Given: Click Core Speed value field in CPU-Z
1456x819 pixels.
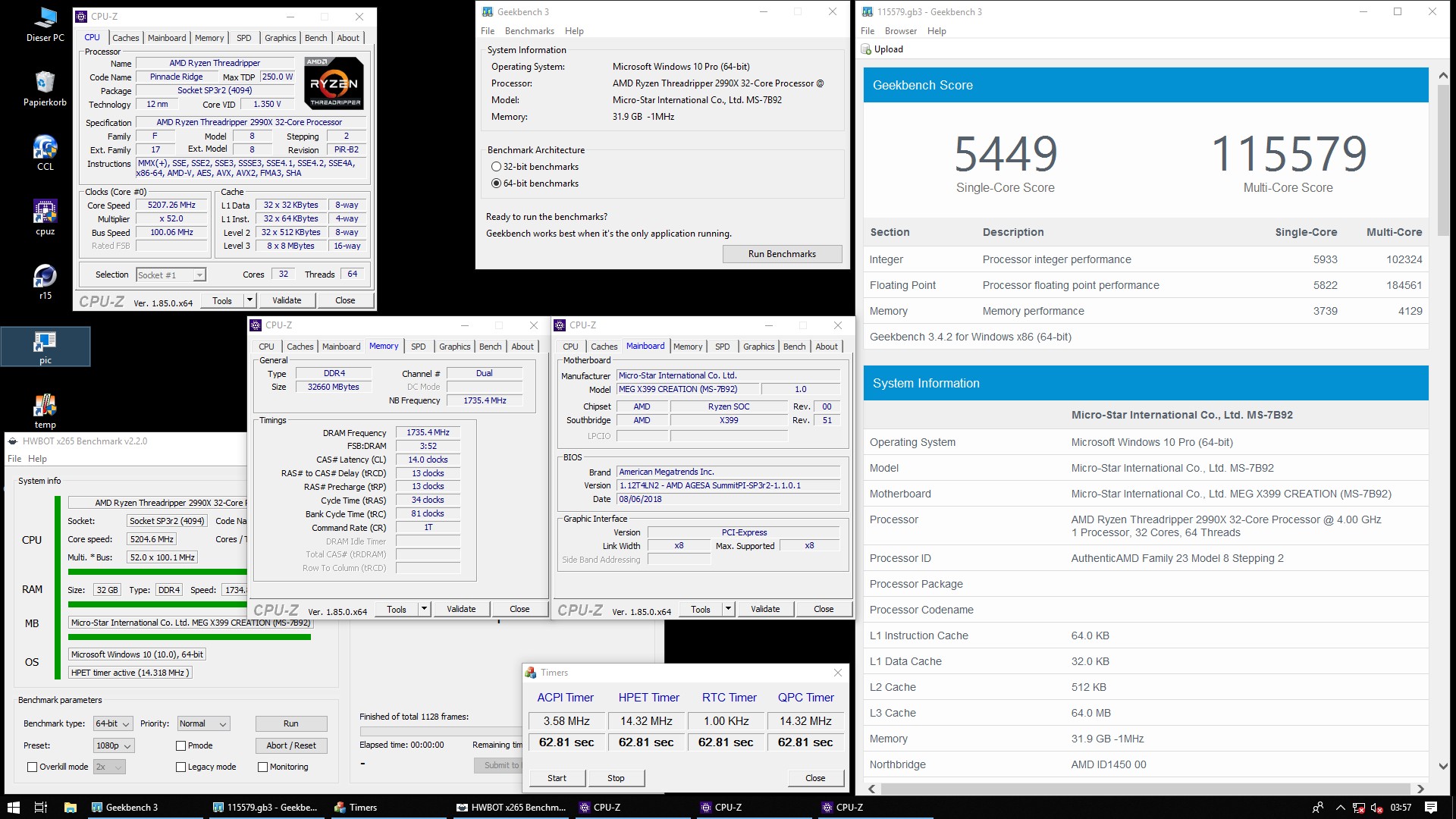Looking at the screenshot, I should (x=171, y=206).
